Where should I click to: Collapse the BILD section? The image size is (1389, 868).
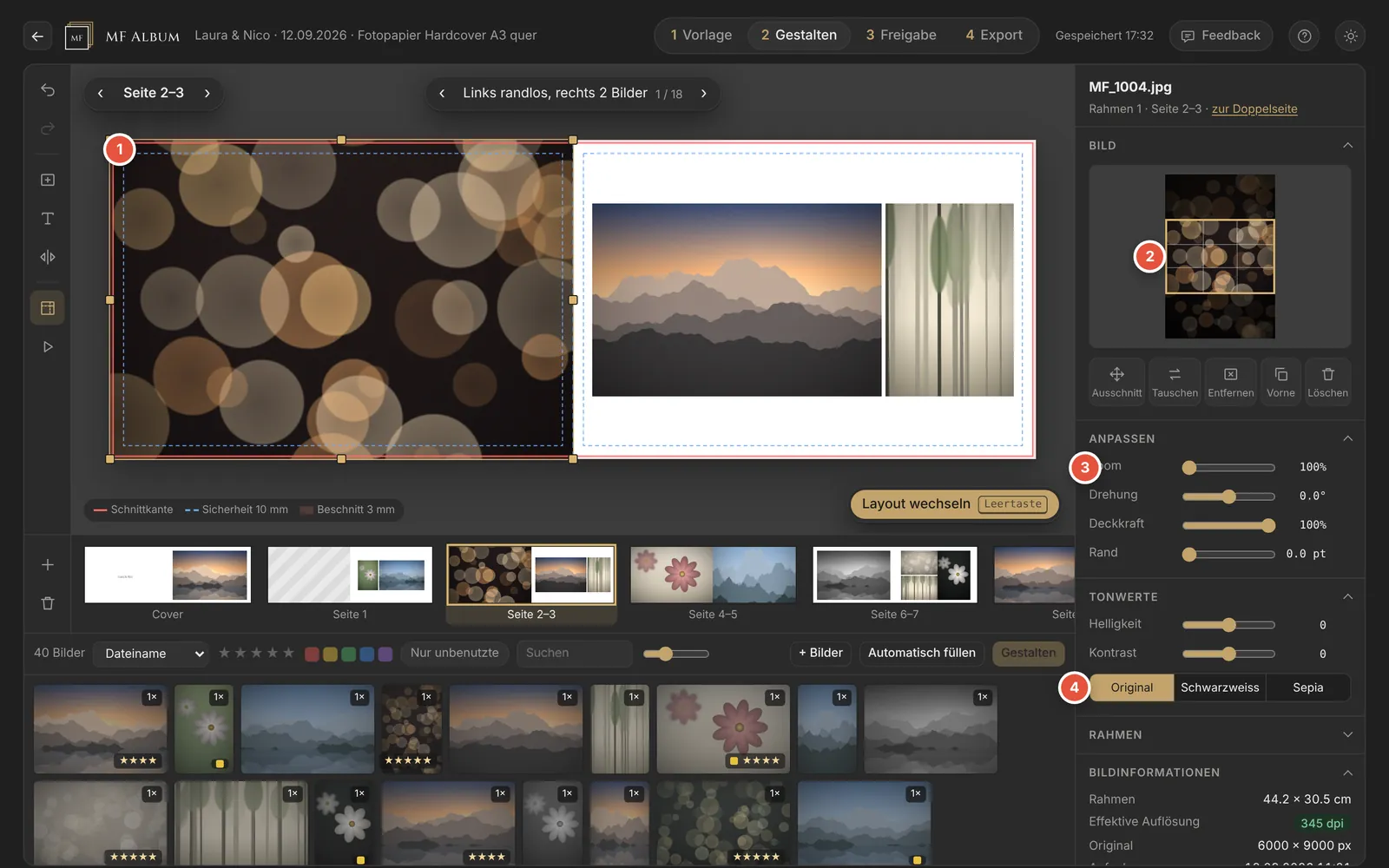click(x=1347, y=145)
